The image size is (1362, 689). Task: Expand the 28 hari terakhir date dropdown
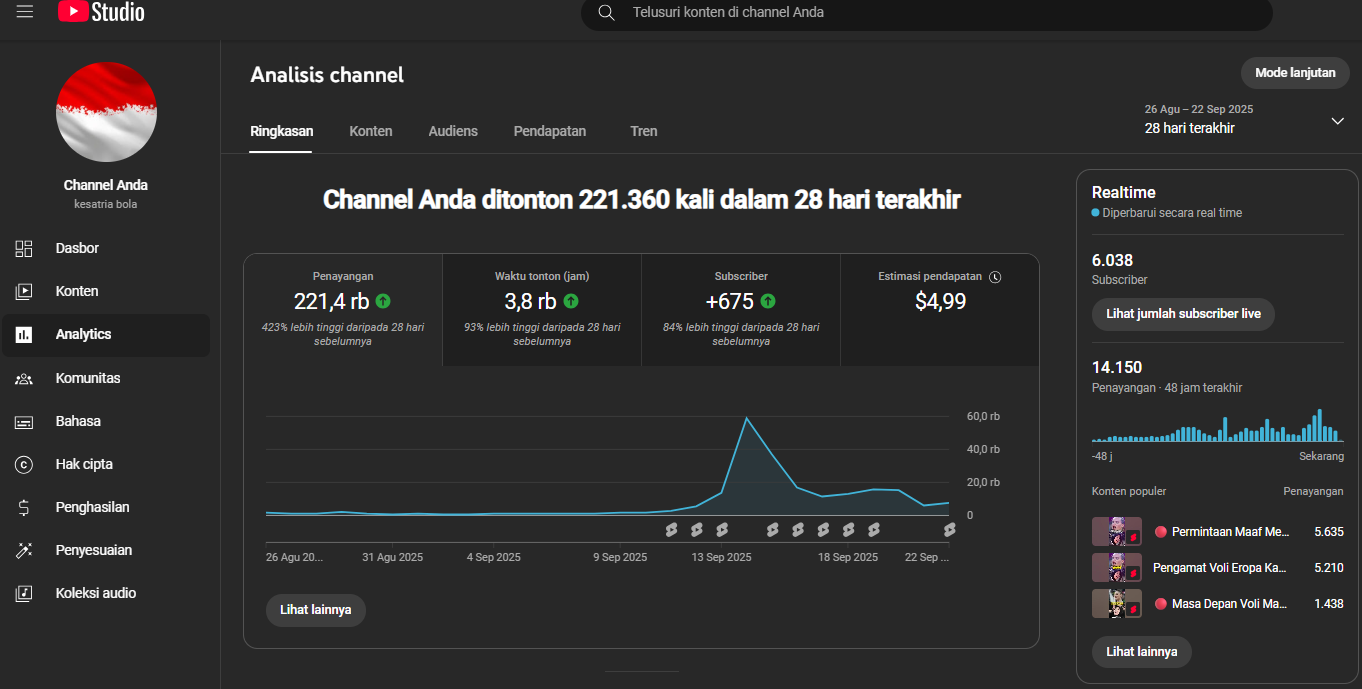point(1337,121)
